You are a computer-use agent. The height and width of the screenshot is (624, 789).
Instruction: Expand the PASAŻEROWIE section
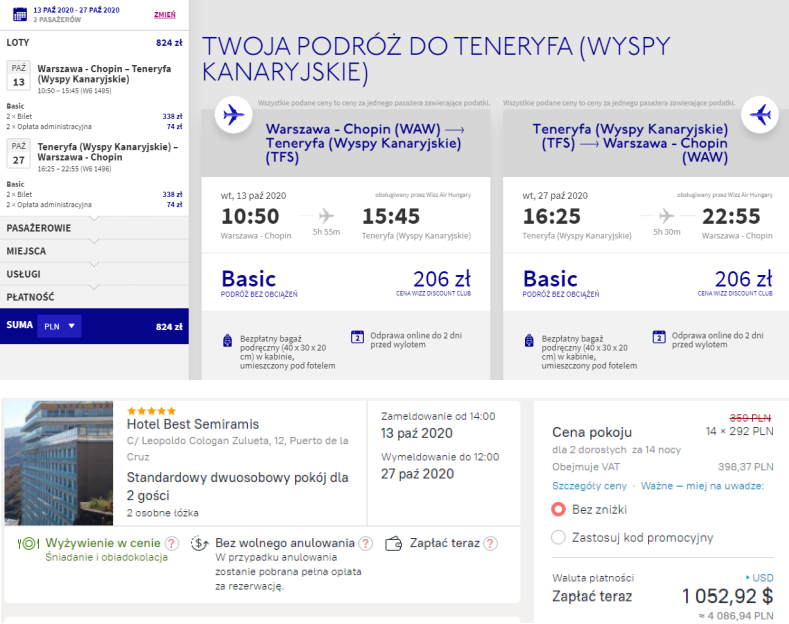tap(94, 228)
